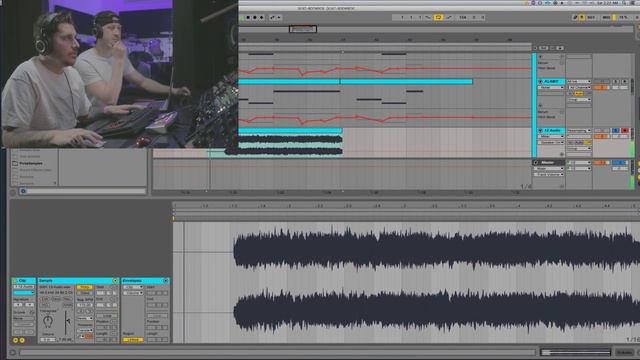Screen dimensions: 640x360
Task: Set 12 Audio monitor to Off
Action: [x=588, y=142]
